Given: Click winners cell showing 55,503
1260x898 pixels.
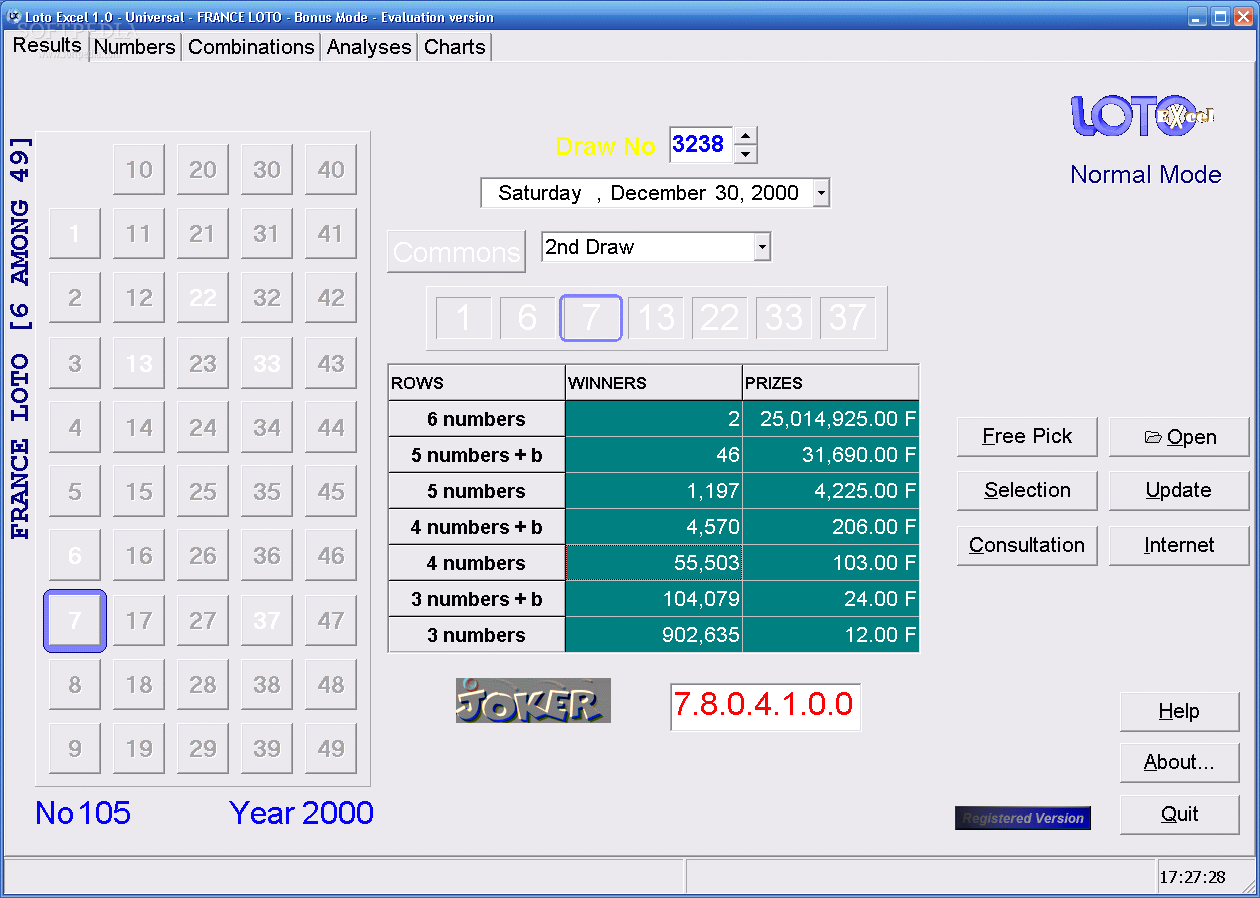Looking at the screenshot, I should (654, 563).
